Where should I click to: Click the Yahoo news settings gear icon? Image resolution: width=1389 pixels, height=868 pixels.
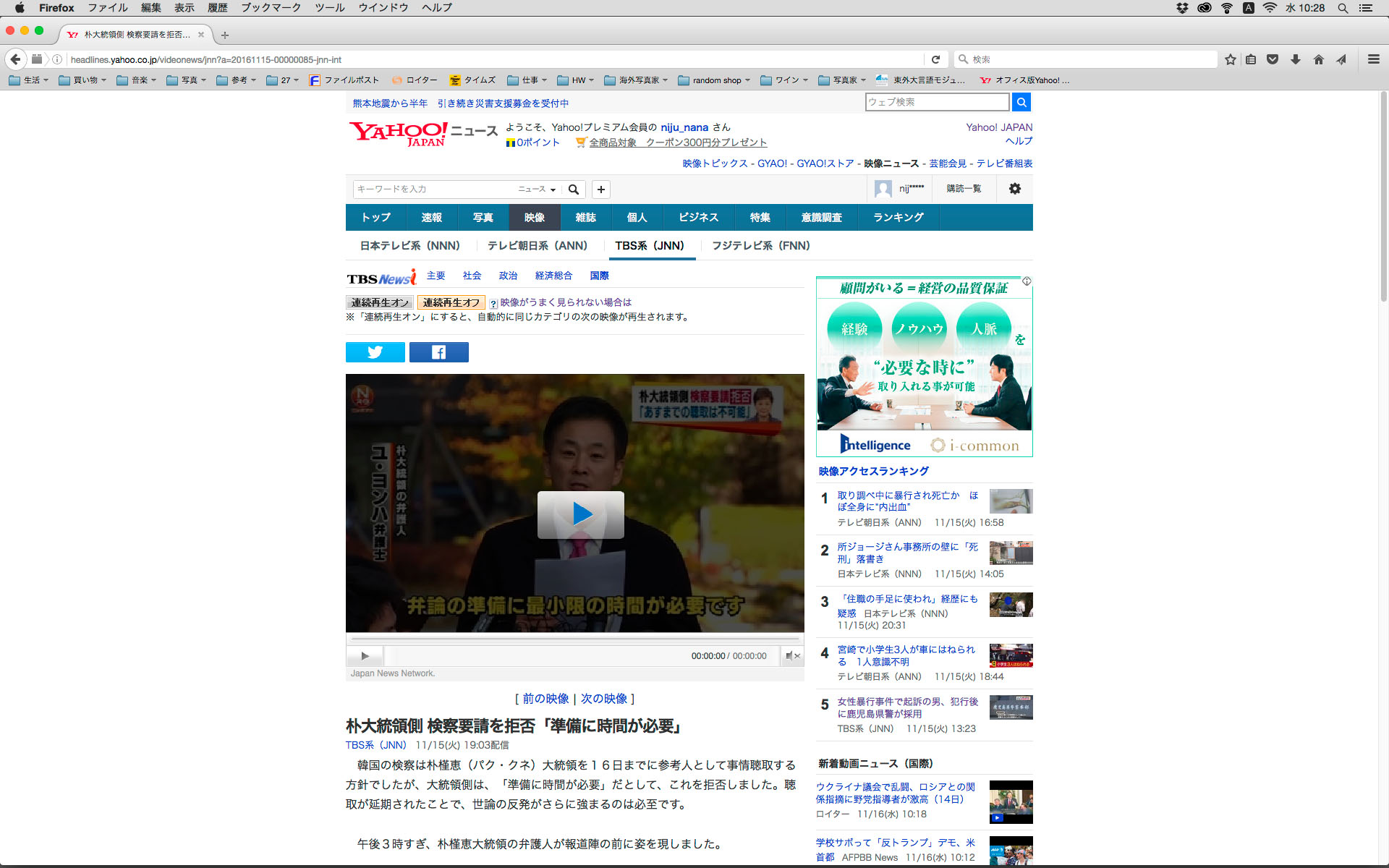pos(1014,189)
